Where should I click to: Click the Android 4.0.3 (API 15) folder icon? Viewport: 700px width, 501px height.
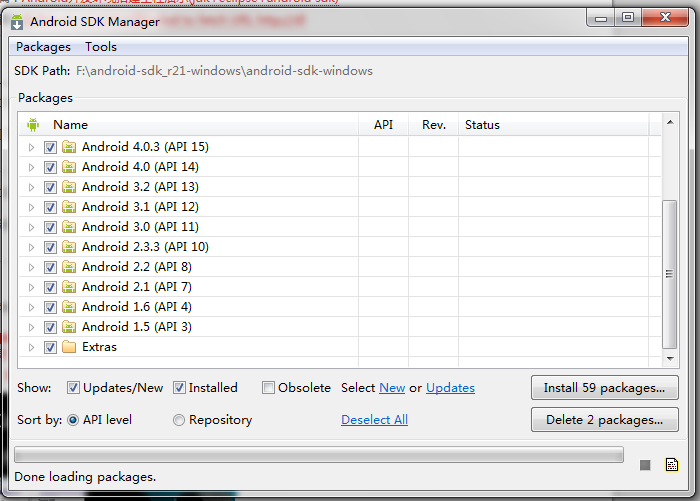69,147
